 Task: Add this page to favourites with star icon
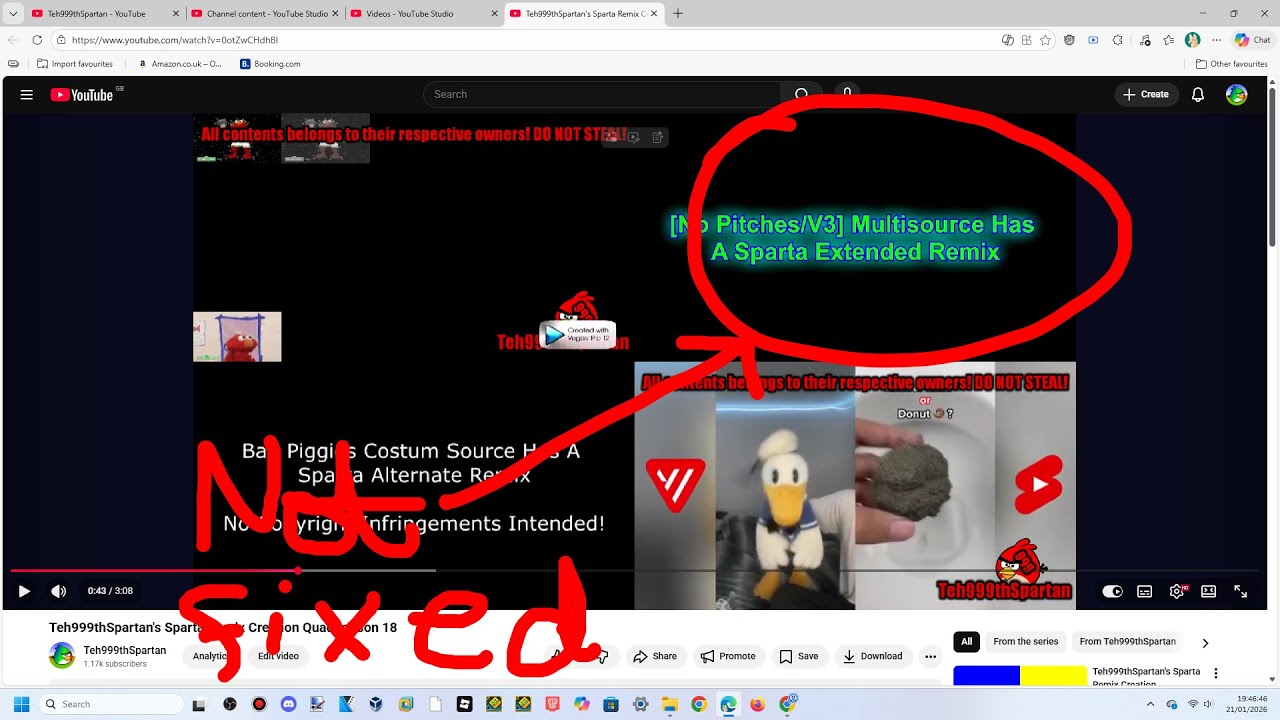coord(1045,40)
